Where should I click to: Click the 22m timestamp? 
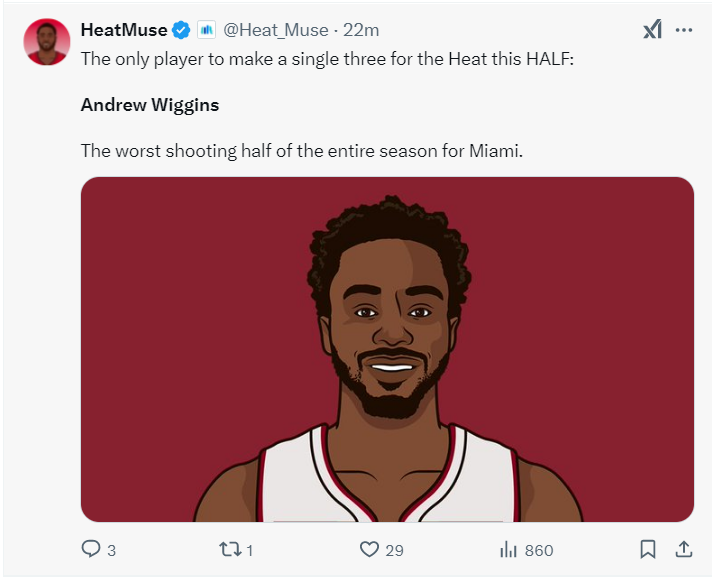tap(361, 30)
